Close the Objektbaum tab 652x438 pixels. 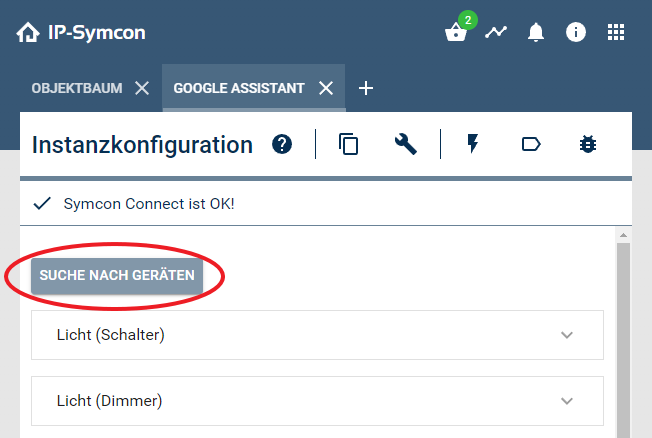click(142, 88)
